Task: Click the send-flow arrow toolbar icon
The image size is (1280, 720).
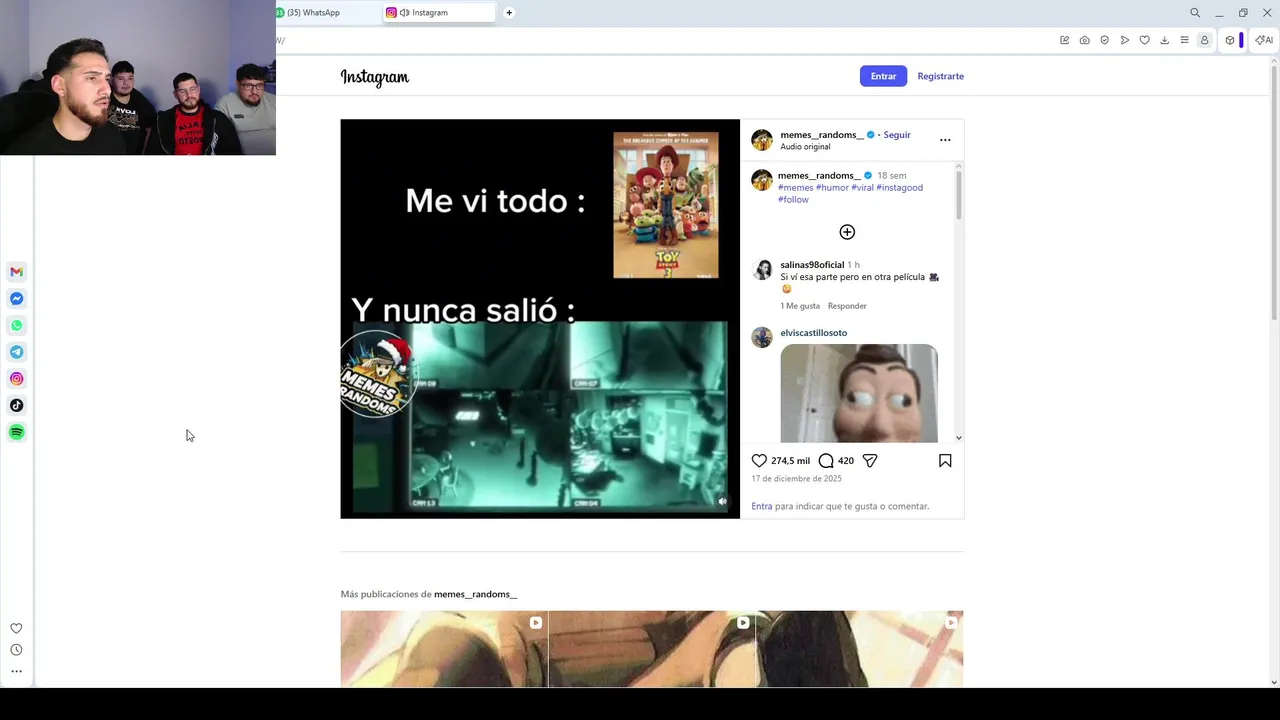Action: click(x=1124, y=40)
